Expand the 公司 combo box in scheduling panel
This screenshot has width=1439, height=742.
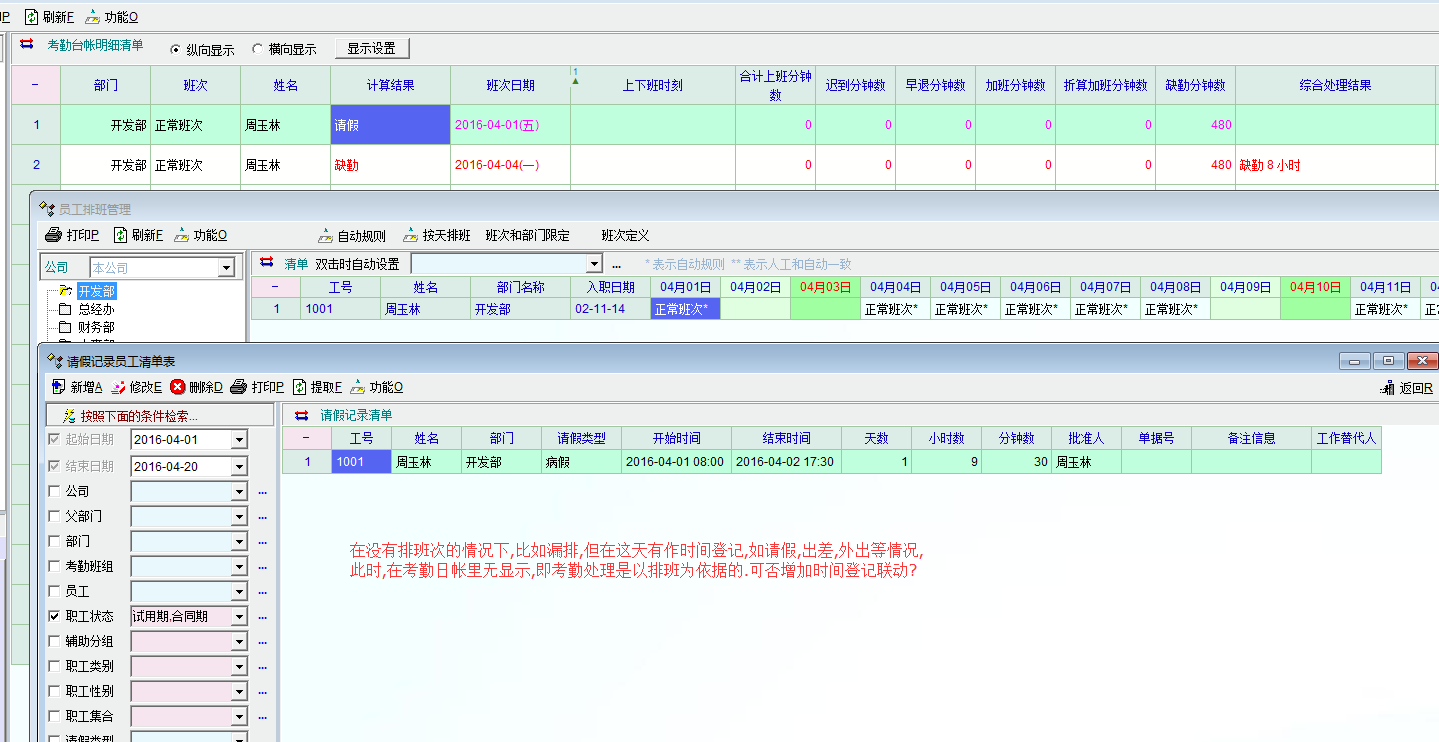click(x=226, y=268)
